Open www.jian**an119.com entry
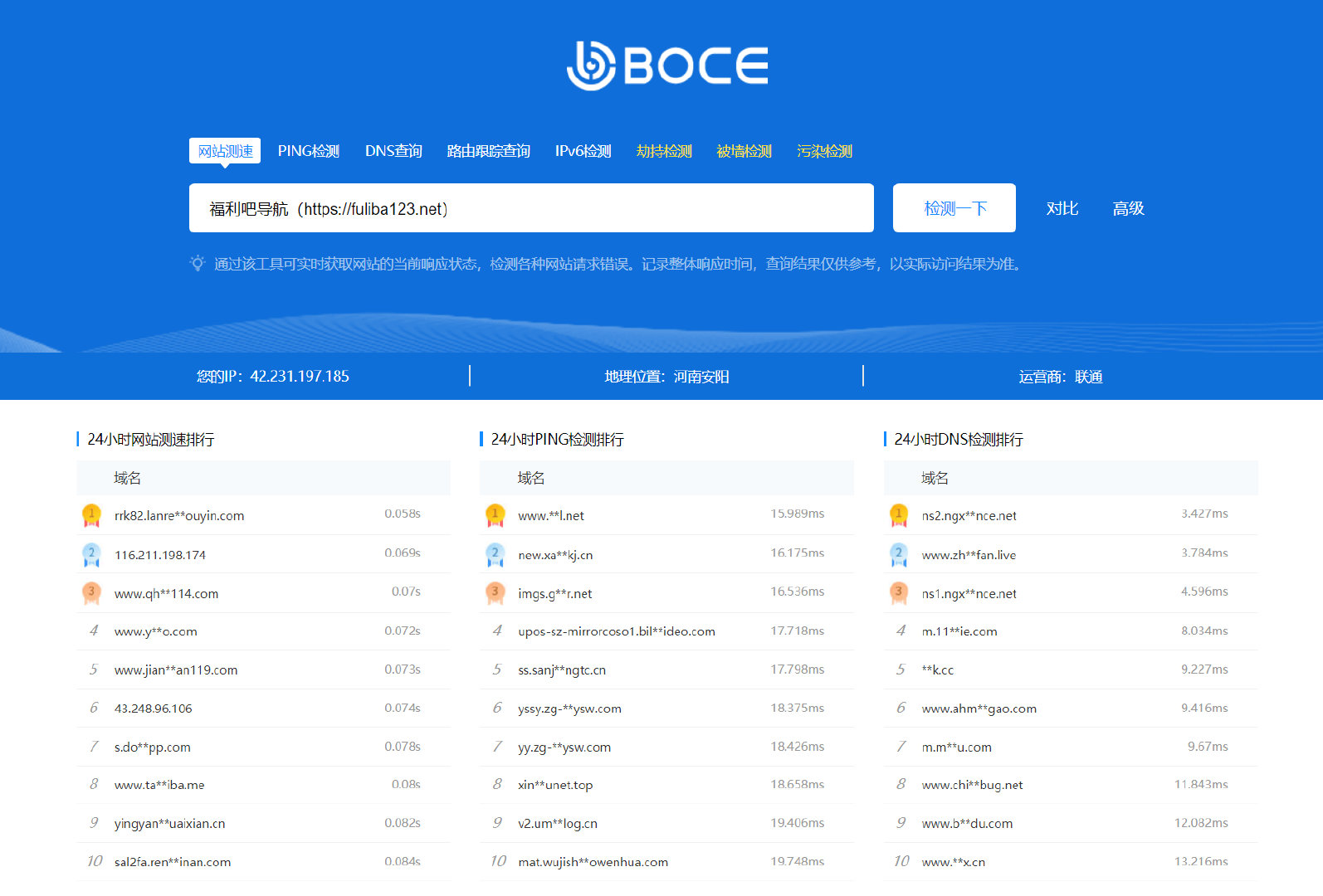 (176, 670)
